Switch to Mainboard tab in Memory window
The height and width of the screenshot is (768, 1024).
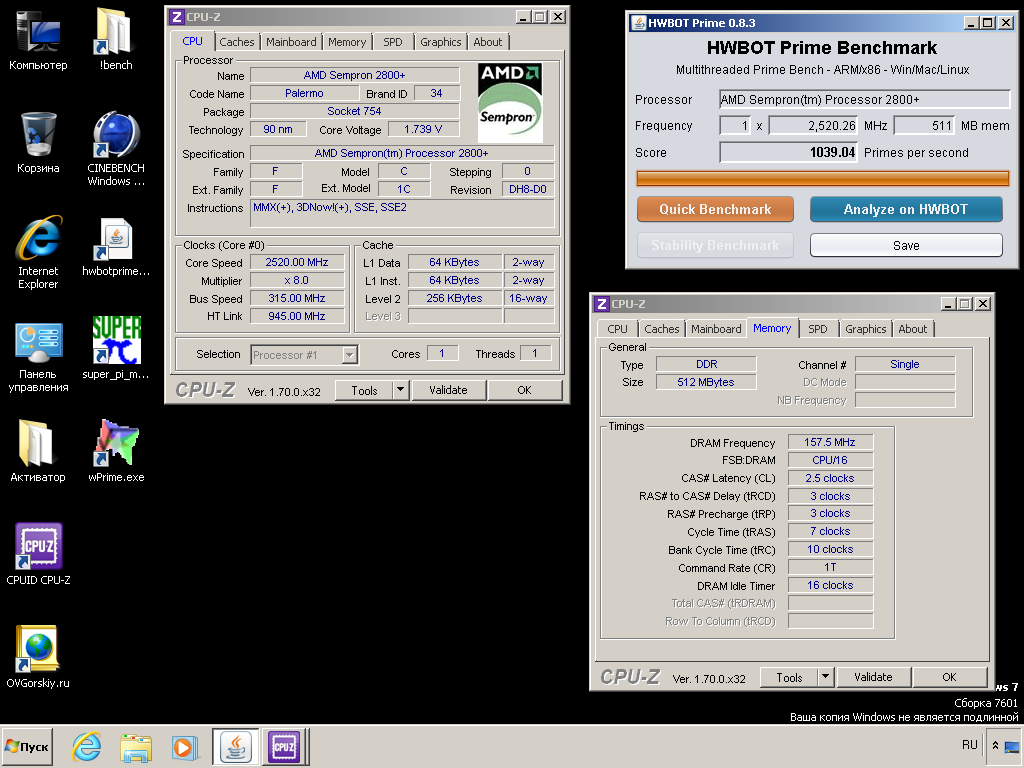716,329
